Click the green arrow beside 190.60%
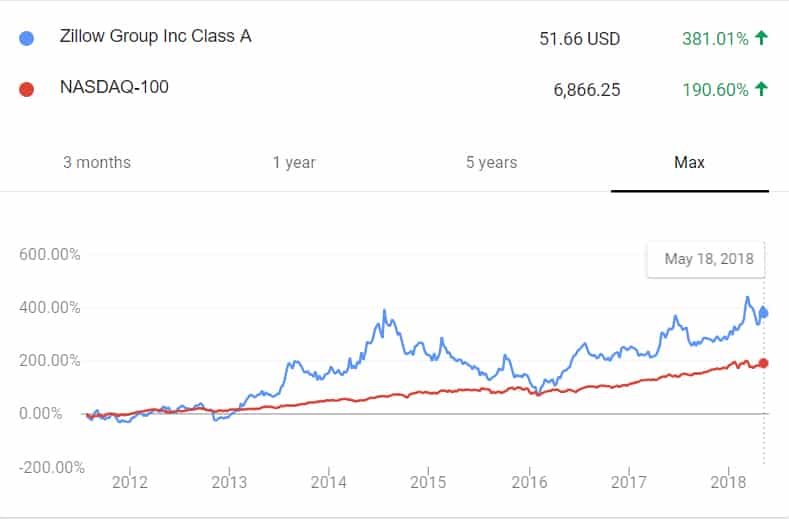Screen dimensions: 789x519 762,89
